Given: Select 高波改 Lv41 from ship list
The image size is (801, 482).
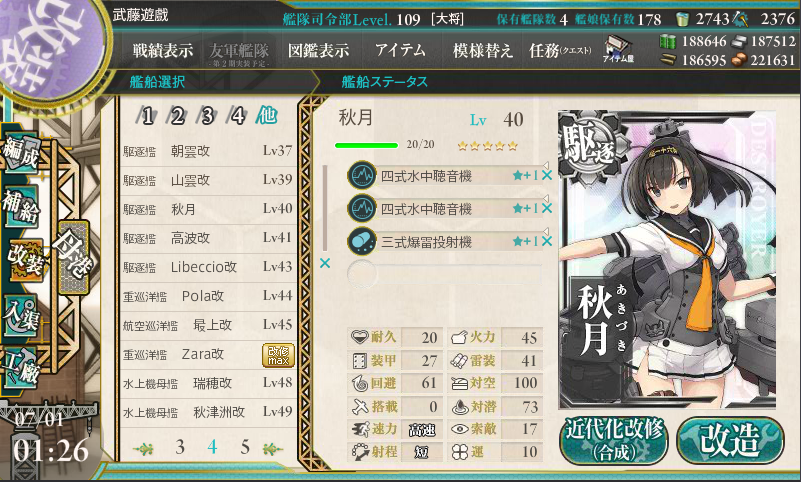Looking at the screenshot, I should pos(207,238).
